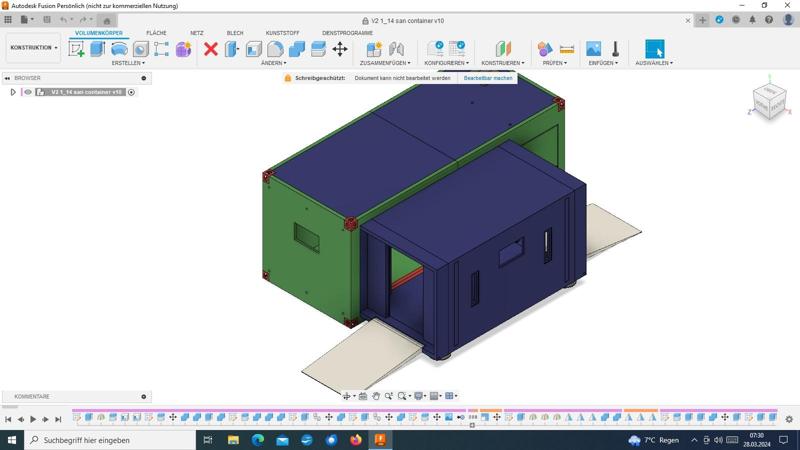This screenshot has height=450, width=800.
Task: Open timeline settings gear
Action: 789,419
